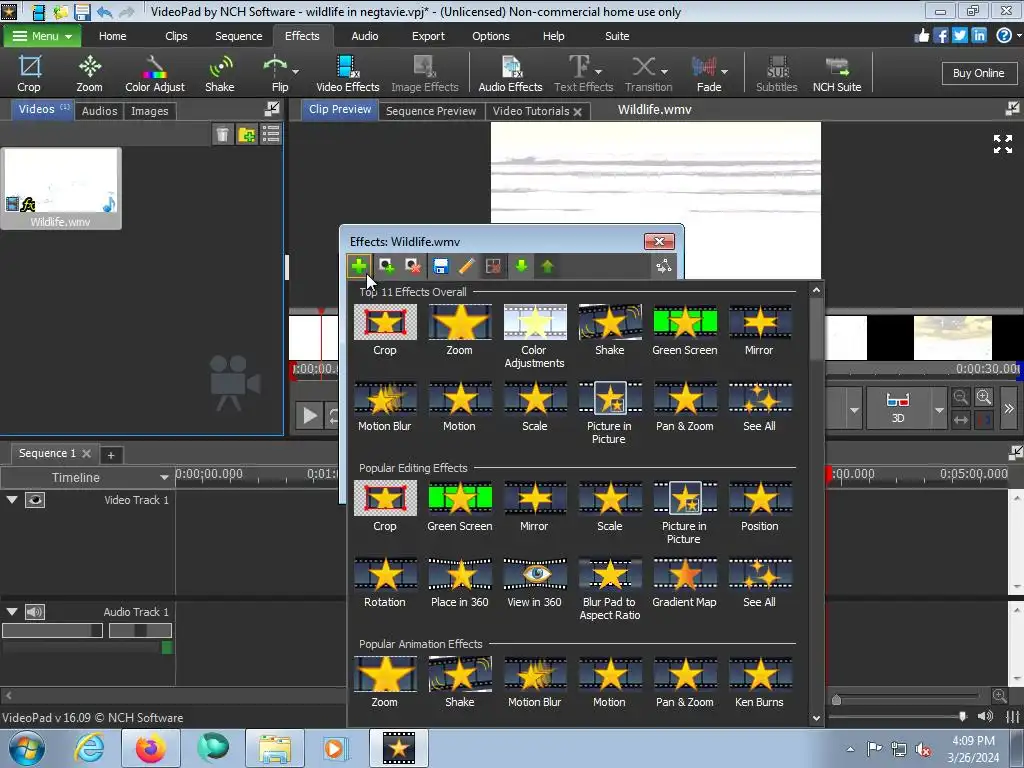Image resolution: width=1024 pixels, height=768 pixels.
Task: Select Motion Blur in Top 11 Effects
Action: pyautogui.click(x=385, y=406)
